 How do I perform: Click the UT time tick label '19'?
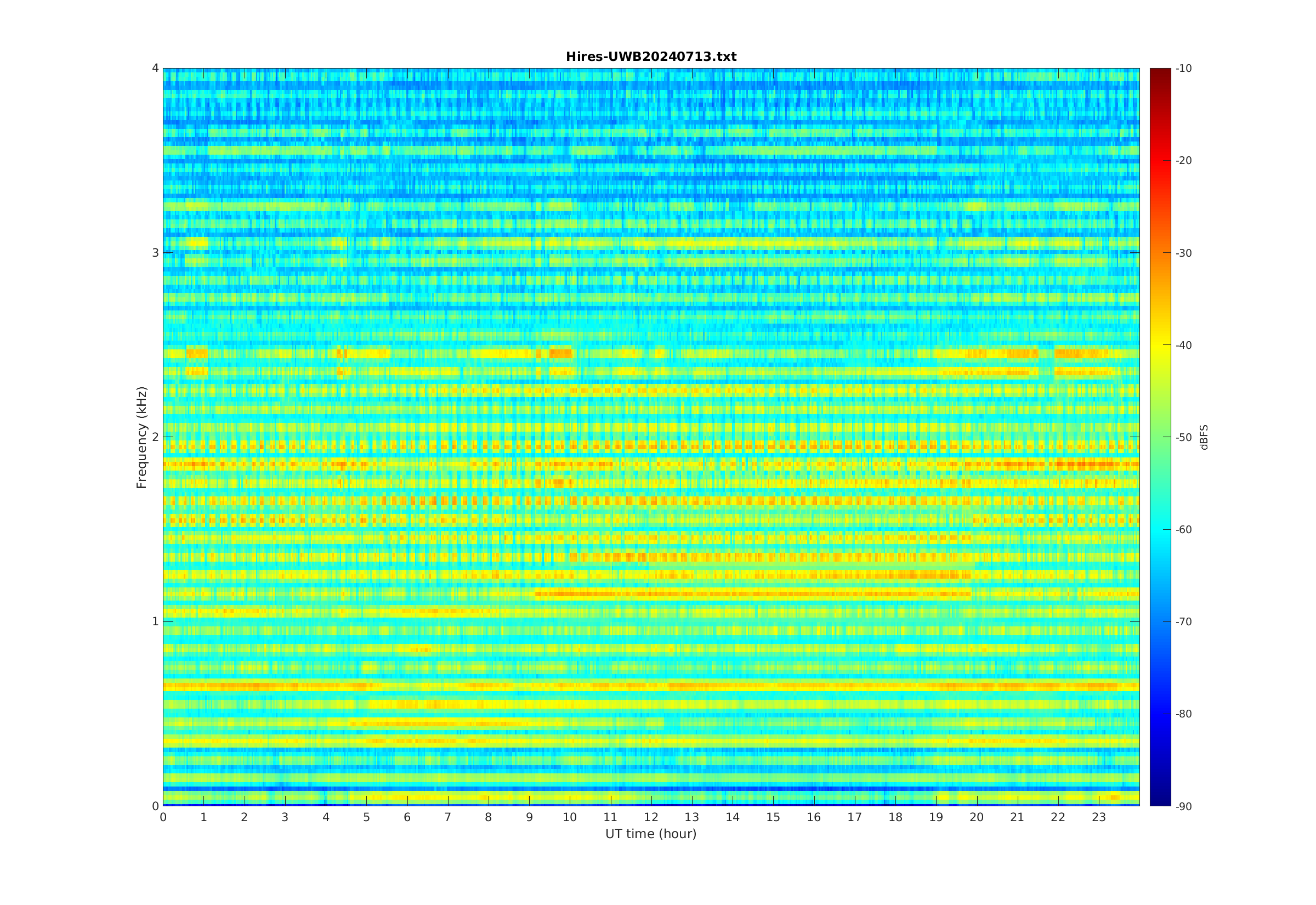pos(936,817)
